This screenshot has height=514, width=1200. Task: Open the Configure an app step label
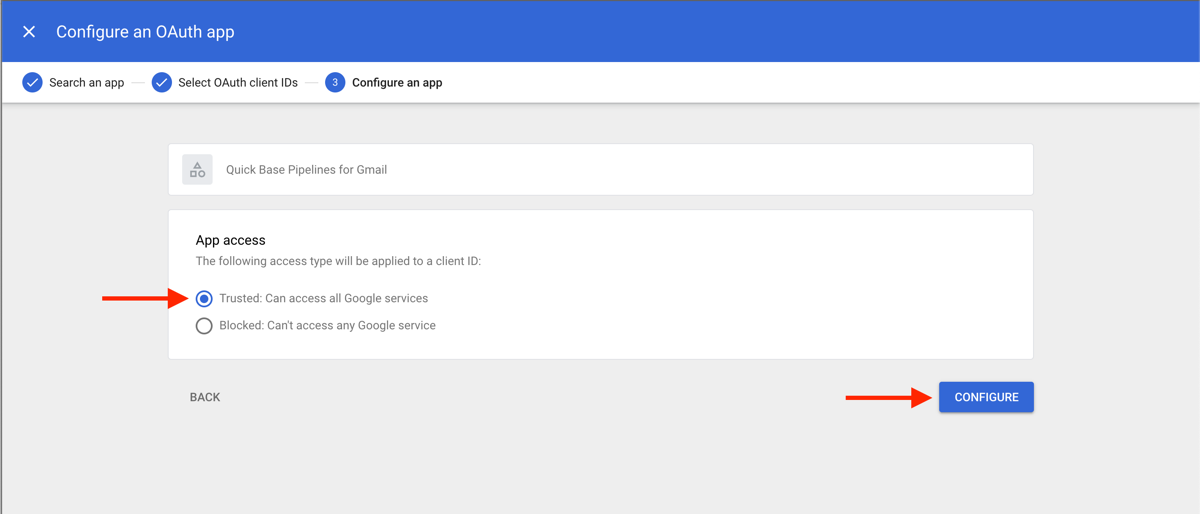click(397, 82)
